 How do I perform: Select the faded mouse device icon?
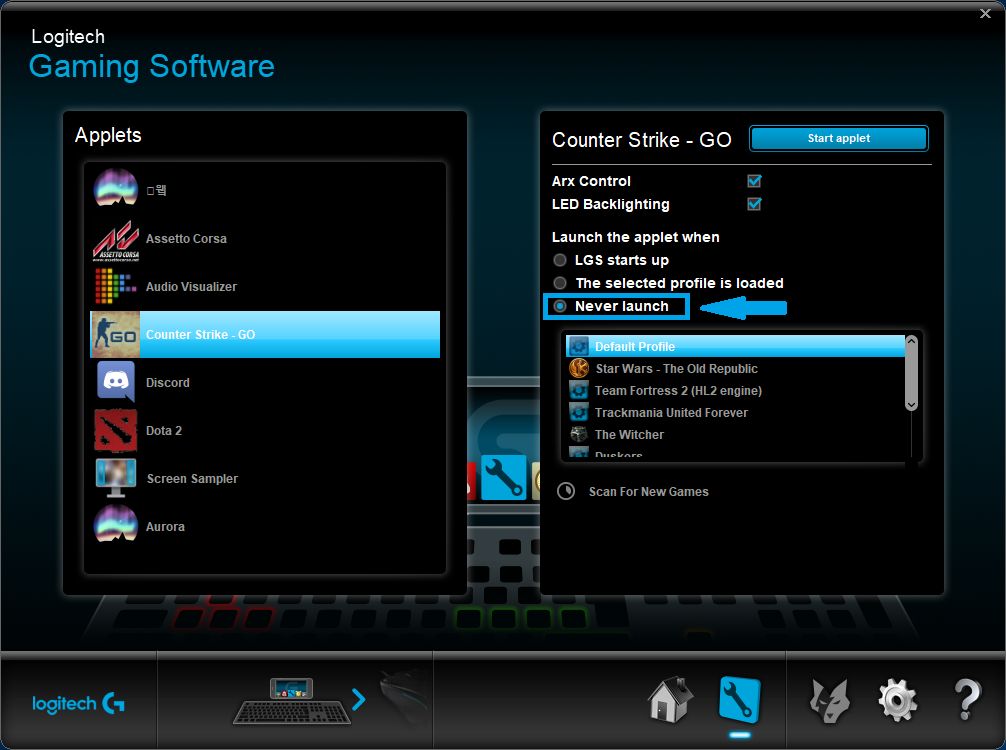pos(404,696)
